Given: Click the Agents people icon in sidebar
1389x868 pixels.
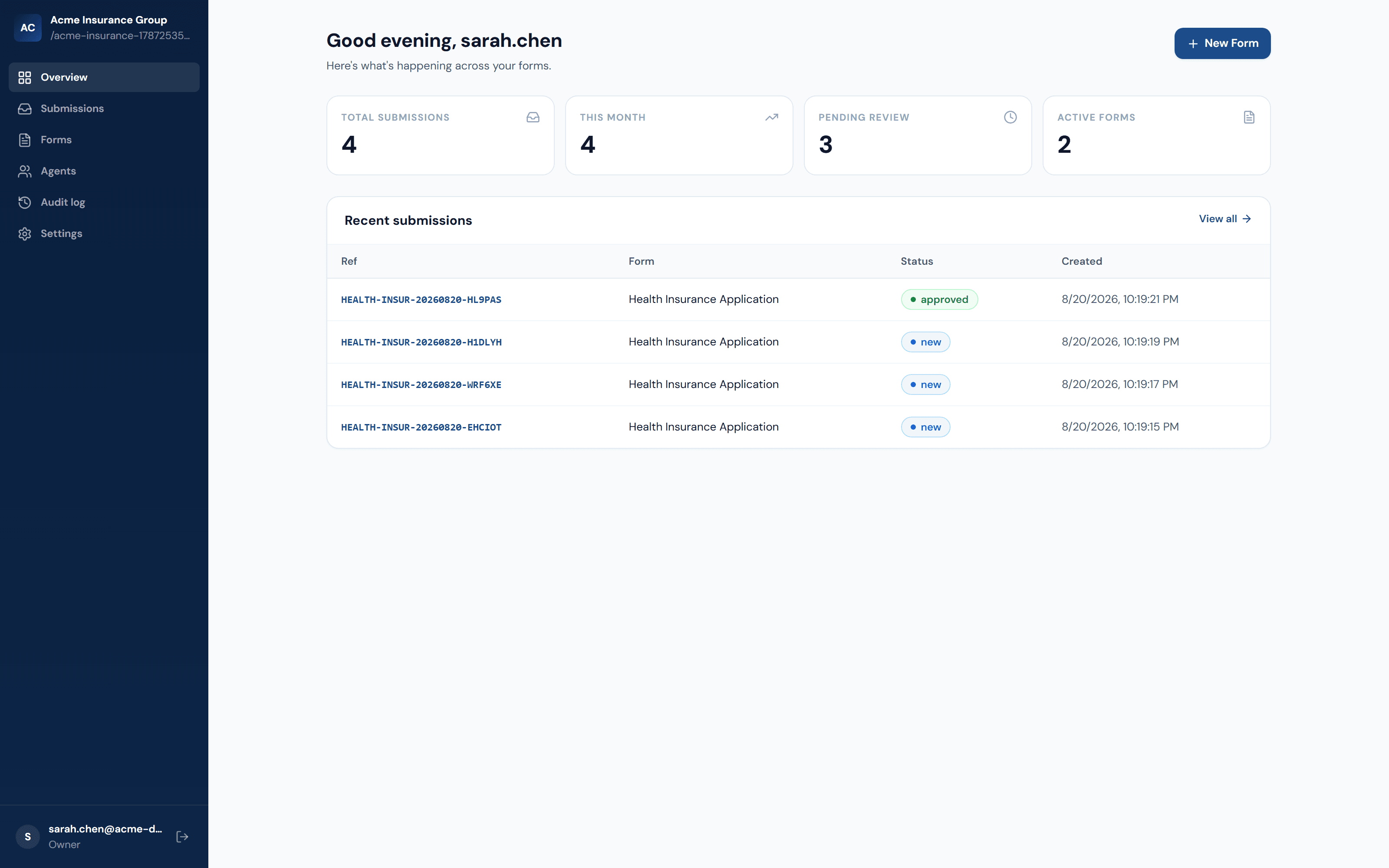Looking at the screenshot, I should [25, 171].
